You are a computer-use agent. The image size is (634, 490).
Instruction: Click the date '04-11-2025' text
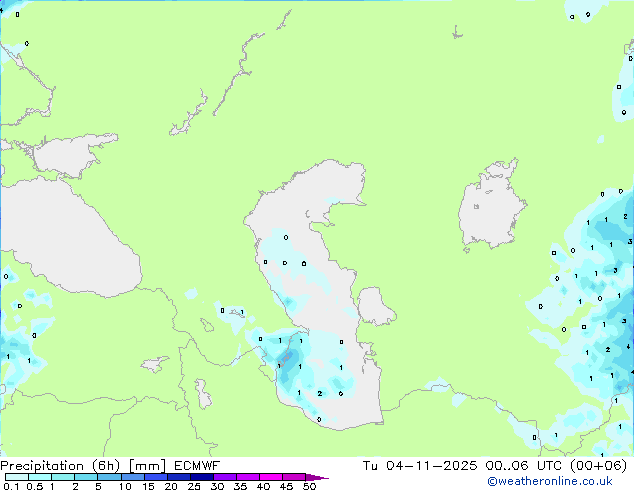[x=431, y=466]
